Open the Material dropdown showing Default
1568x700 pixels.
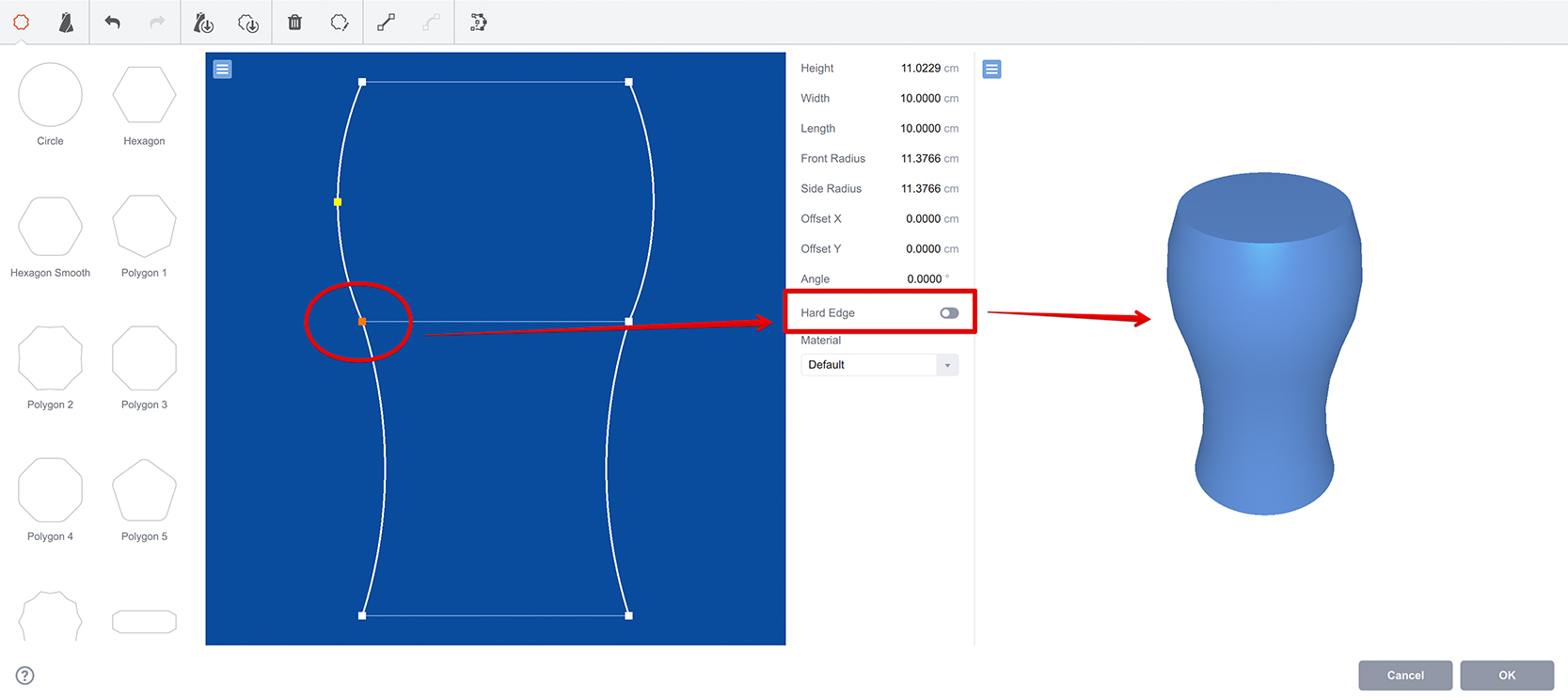tap(879, 365)
